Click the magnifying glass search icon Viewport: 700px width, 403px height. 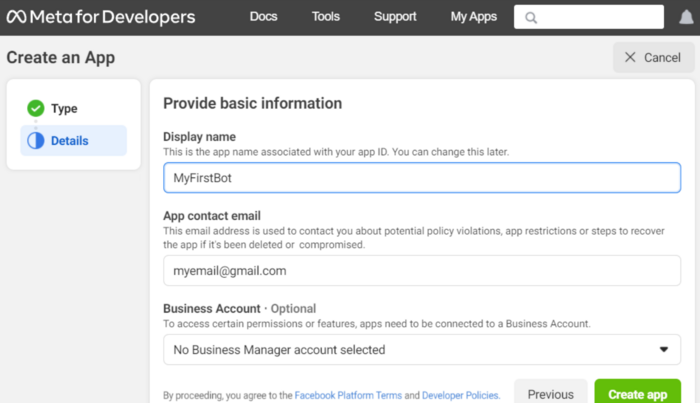(531, 18)
